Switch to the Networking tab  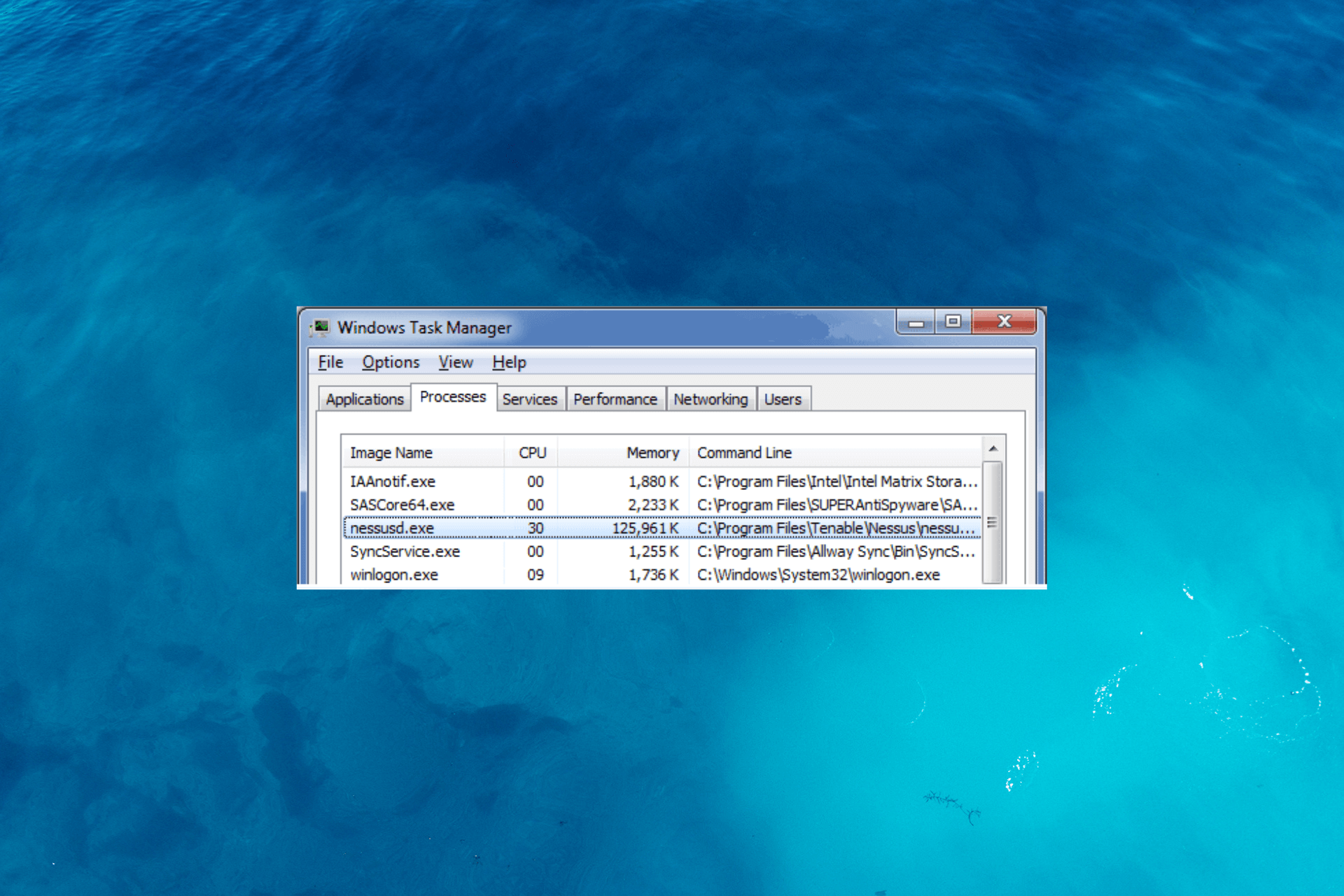[x=711, y=399]
